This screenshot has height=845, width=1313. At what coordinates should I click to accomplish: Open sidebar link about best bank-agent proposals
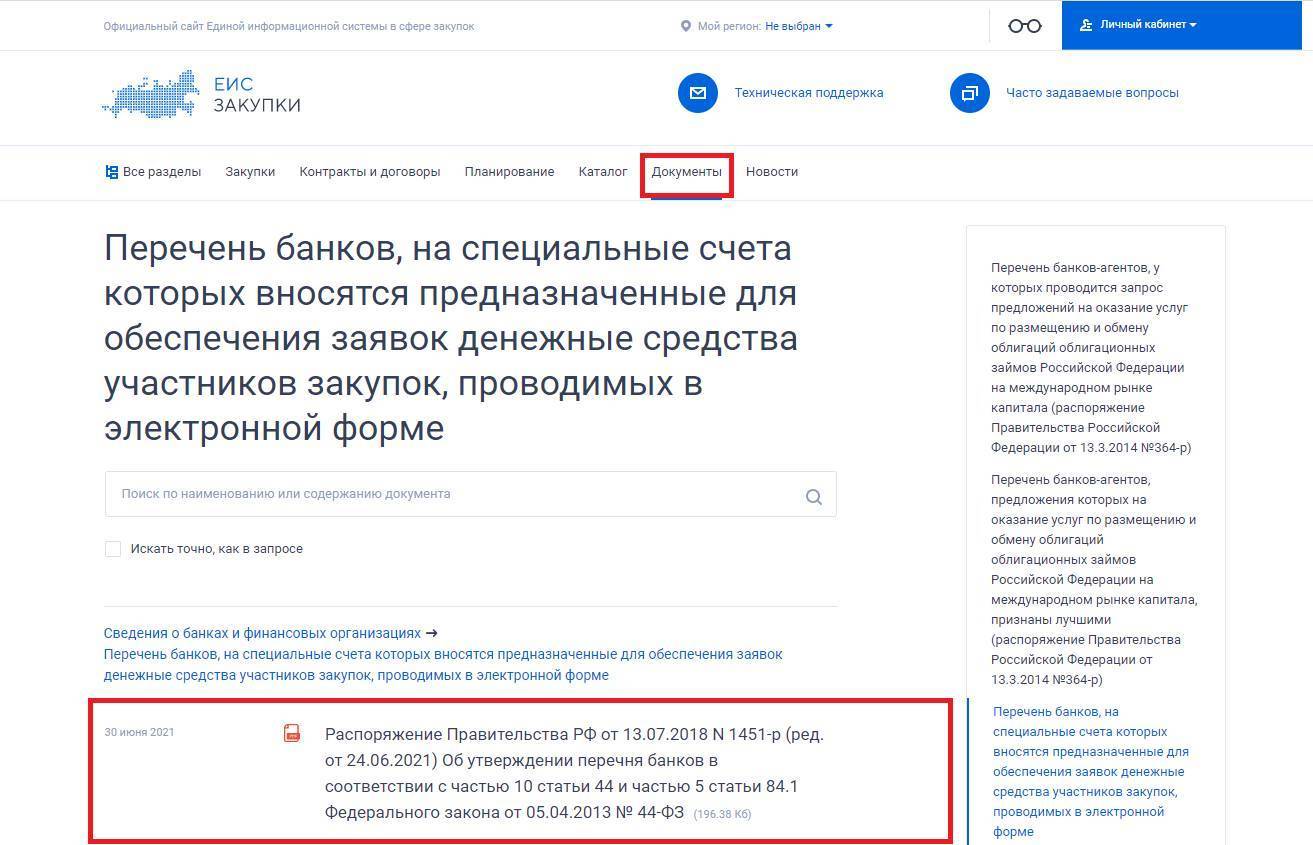(1094, 579)
